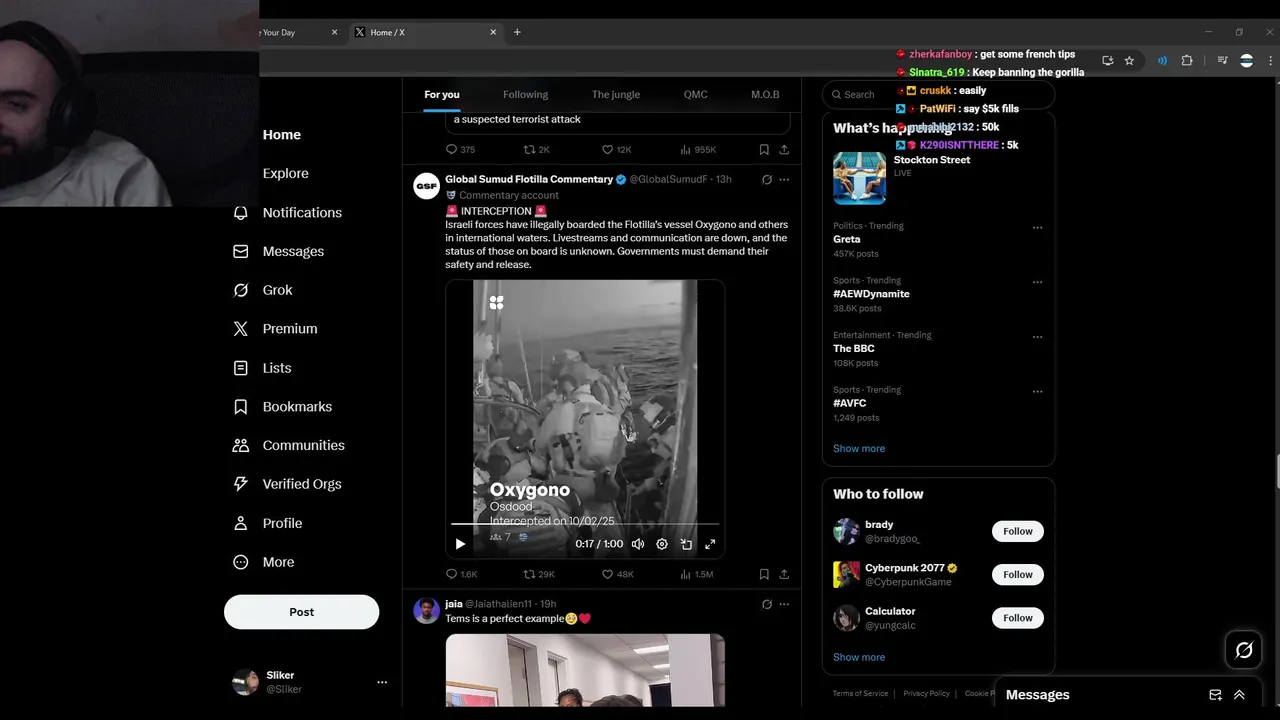This screenshot has height=720, width=1280.
Task: Compose new message in Messages drawer
Action: (1215, 695)
